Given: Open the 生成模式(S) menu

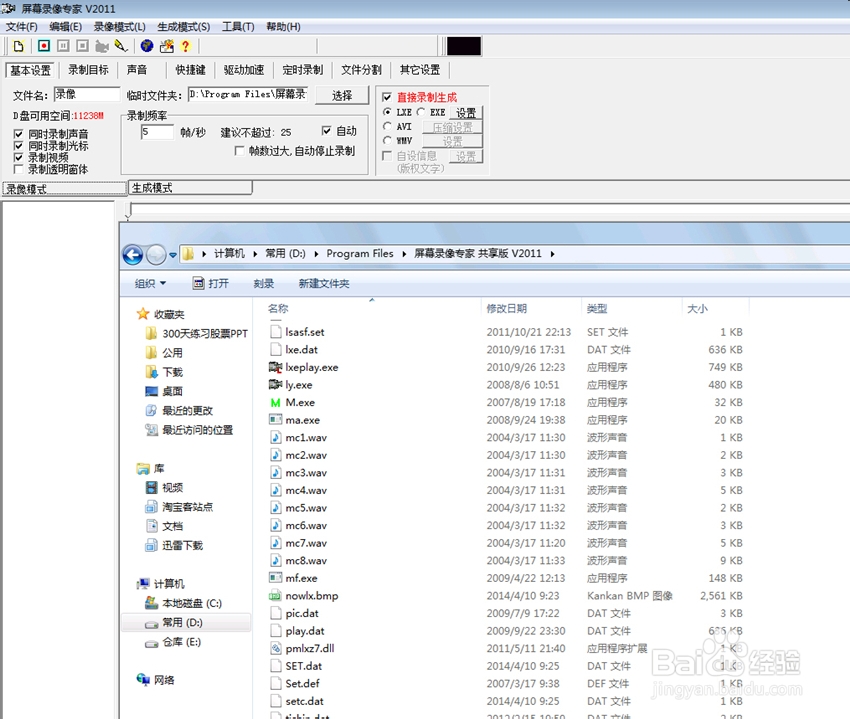Looking at the screenshot, I should pos(184,27).
